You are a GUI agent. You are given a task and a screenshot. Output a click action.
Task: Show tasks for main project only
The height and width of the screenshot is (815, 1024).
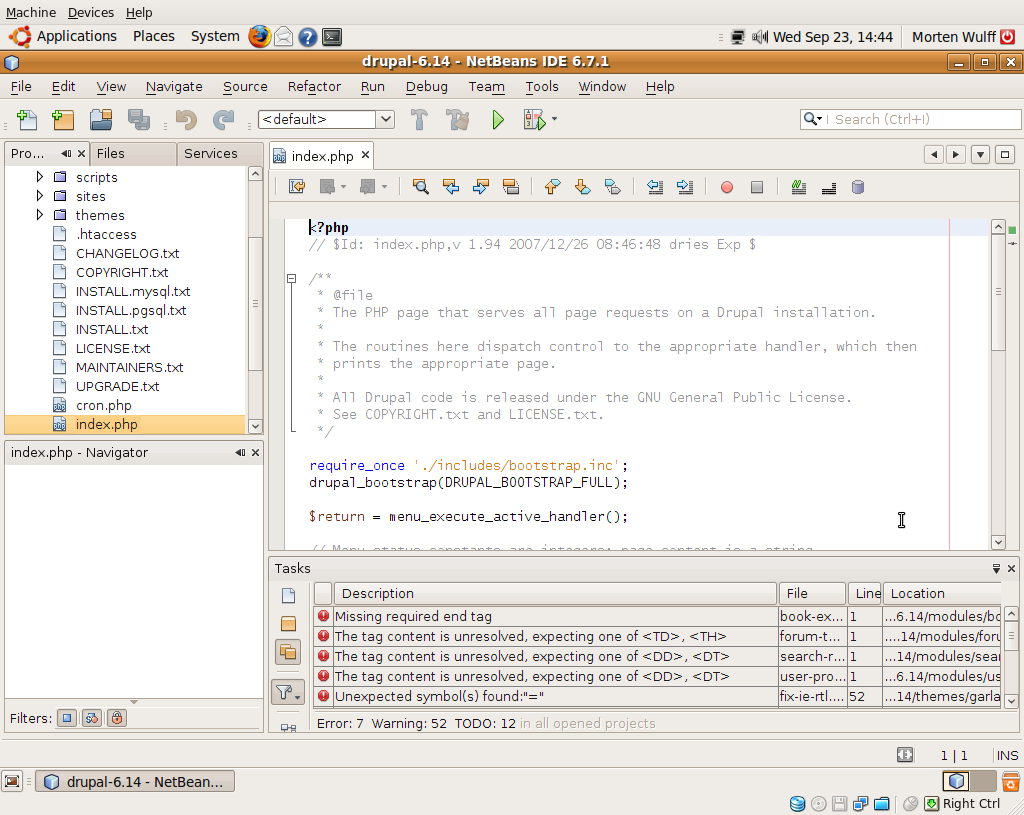289,624
